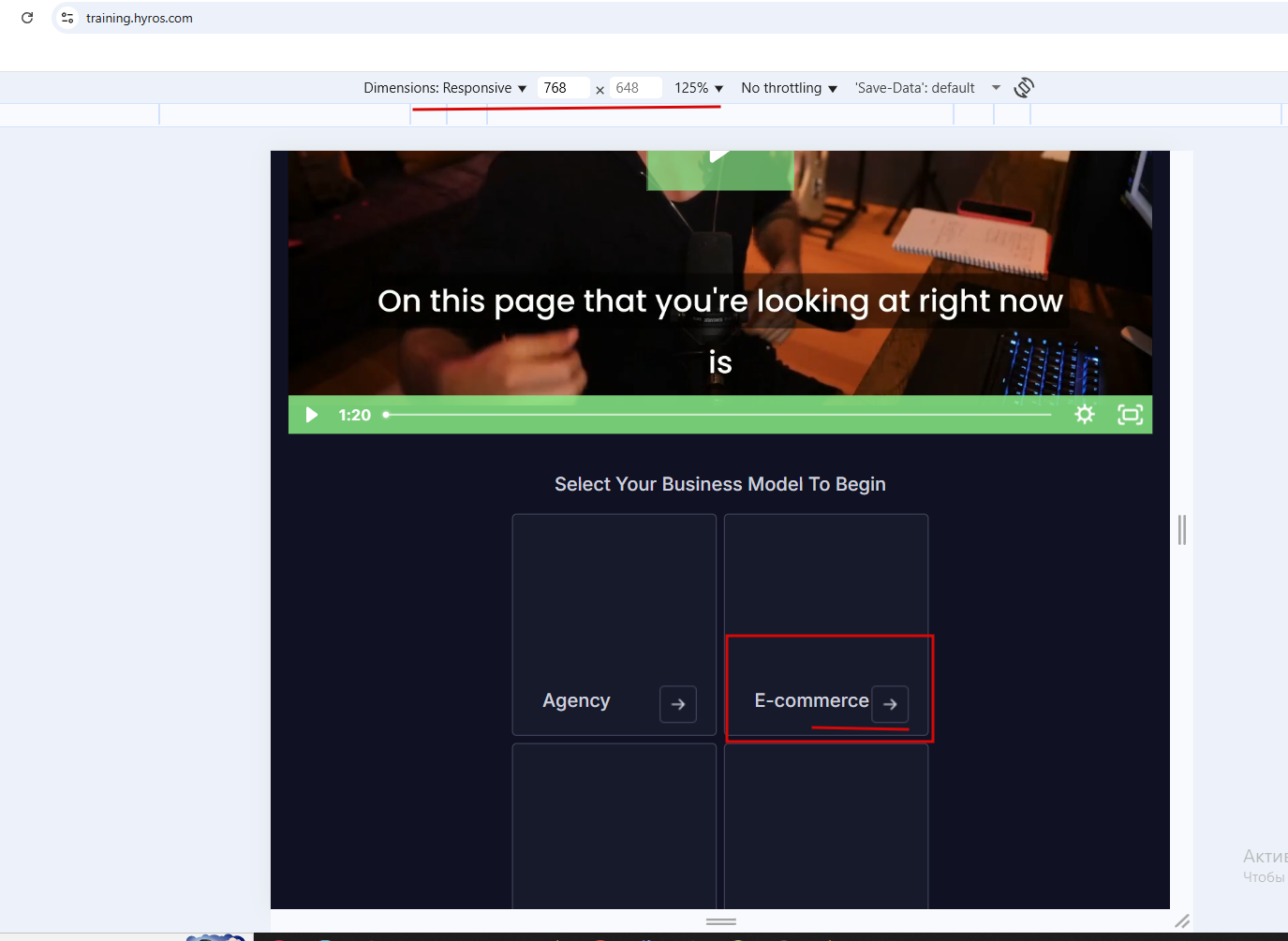Viewport: 1288px width, 941px height.
Task: Select the Agency business model card
Action: click(614, 625)
